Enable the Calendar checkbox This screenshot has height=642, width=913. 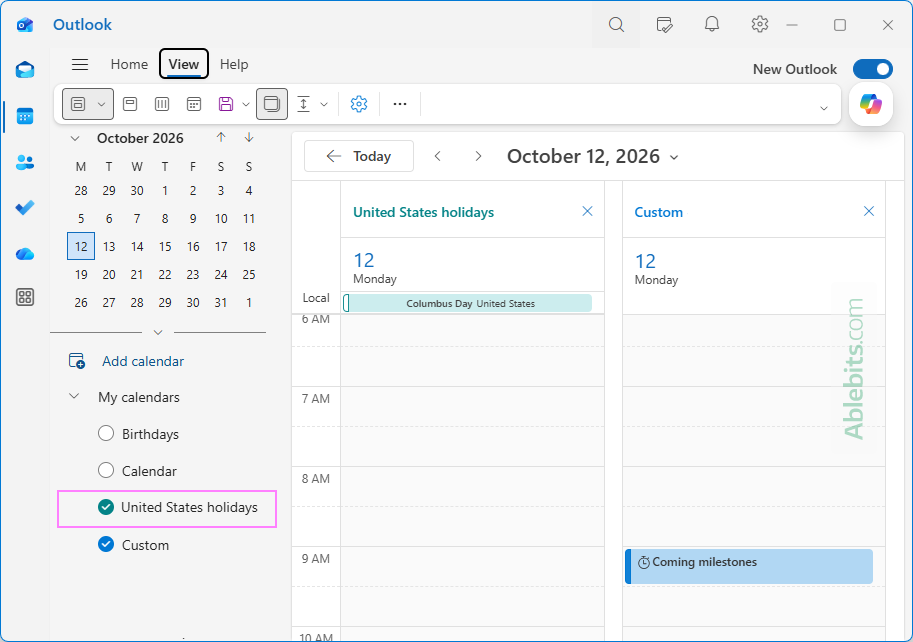point(106,470)
